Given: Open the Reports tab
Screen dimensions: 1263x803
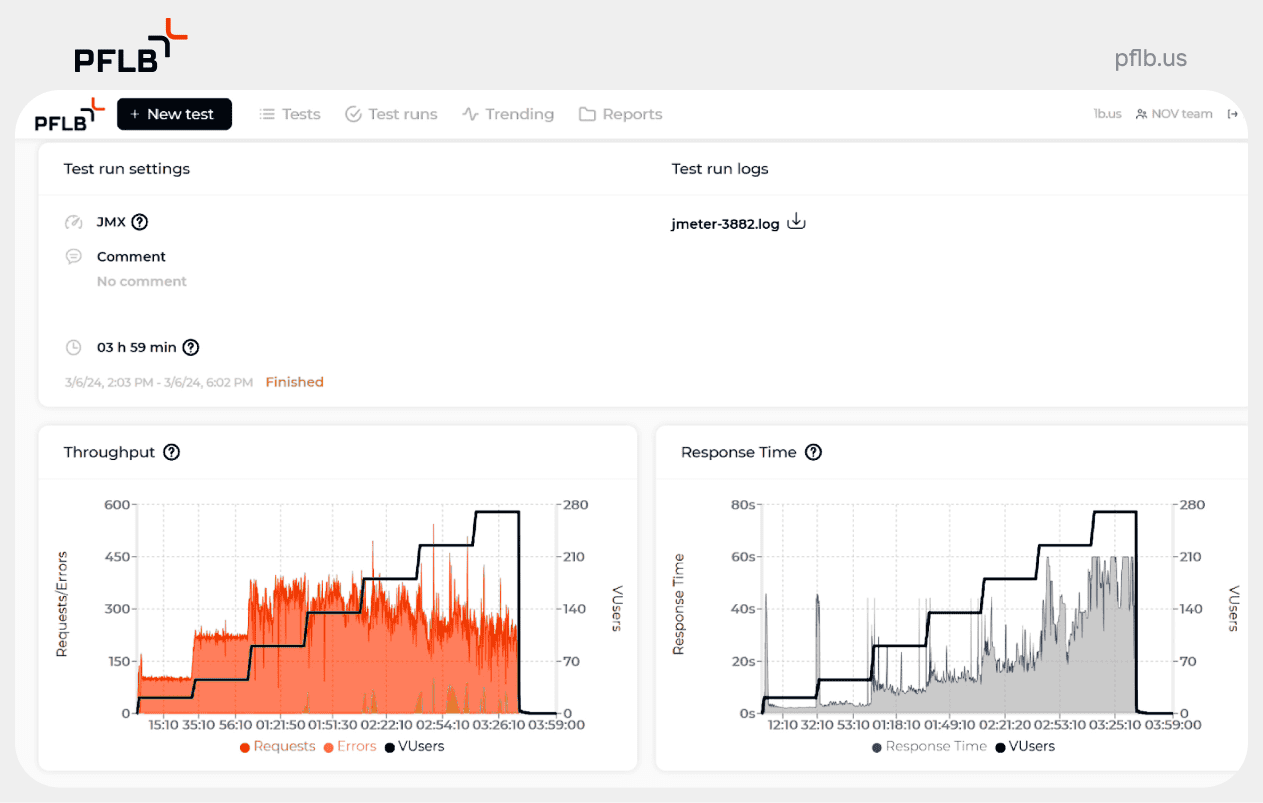Looking at the screenshot, I should click(x=620, y=114).
